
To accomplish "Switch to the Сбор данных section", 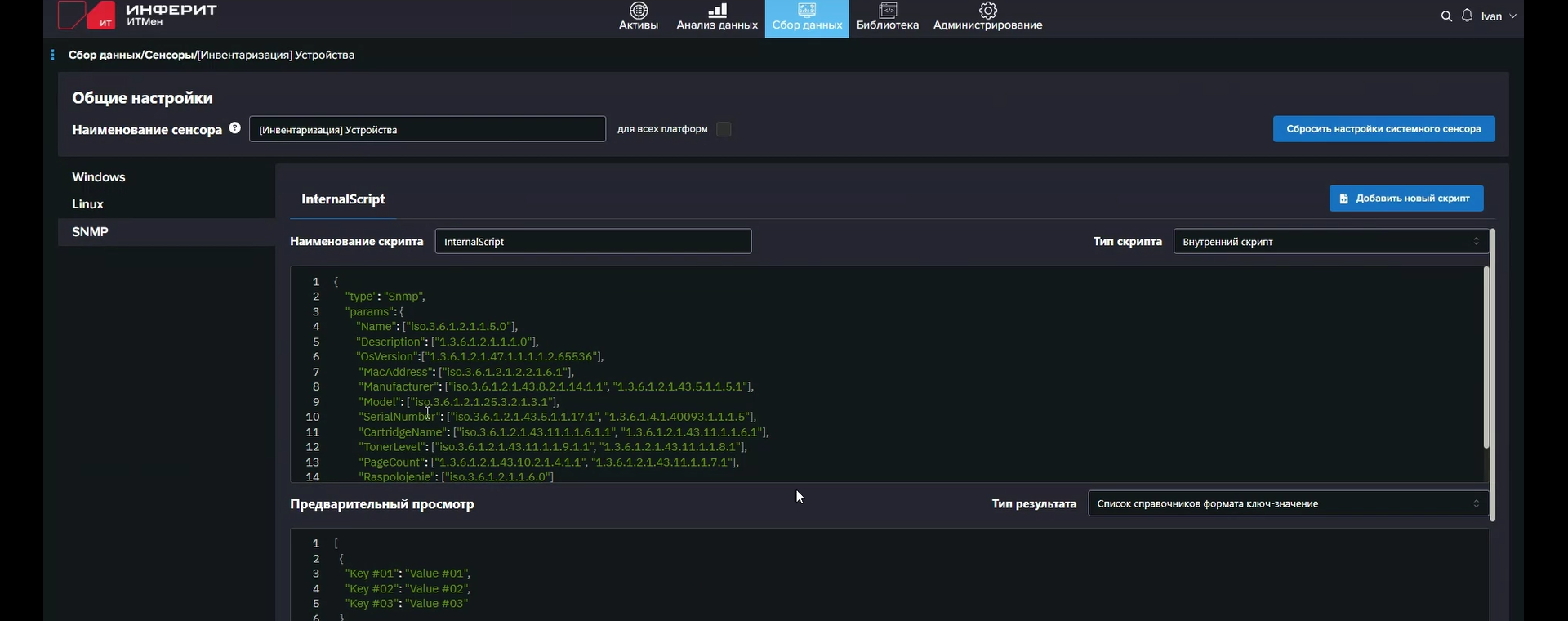I will click(807, 18).
